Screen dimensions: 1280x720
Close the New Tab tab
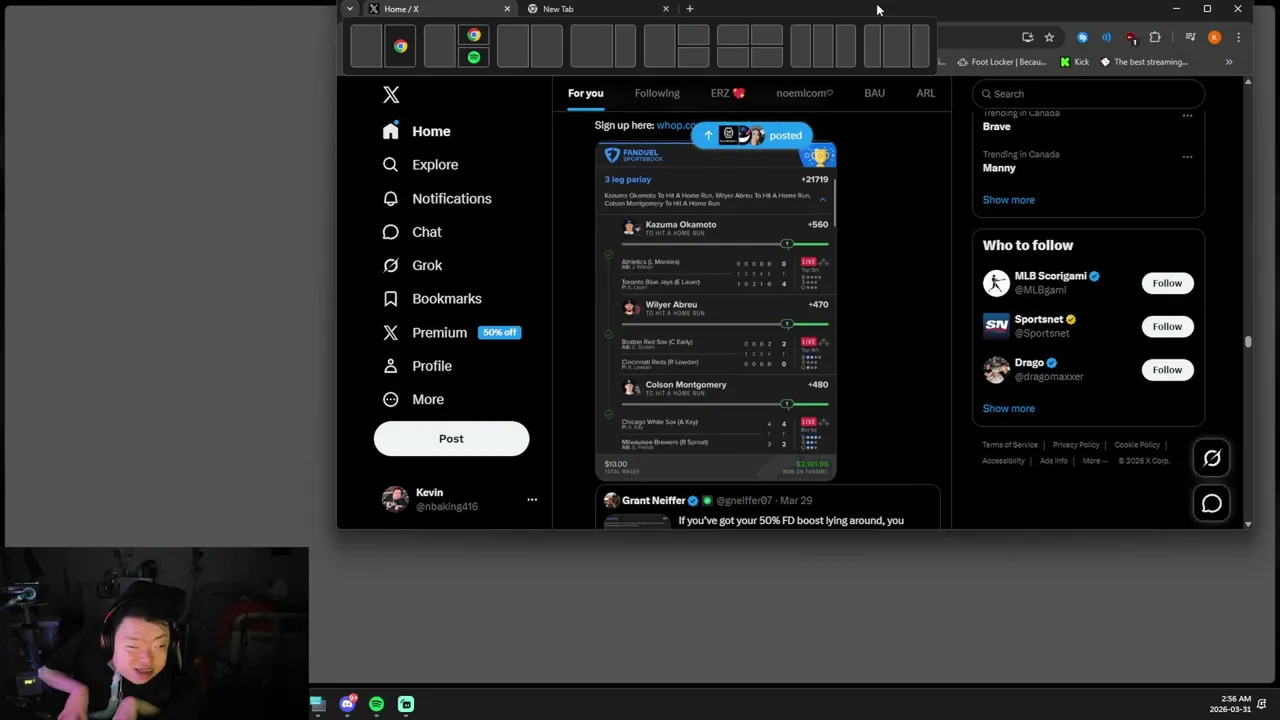(666, 9)
